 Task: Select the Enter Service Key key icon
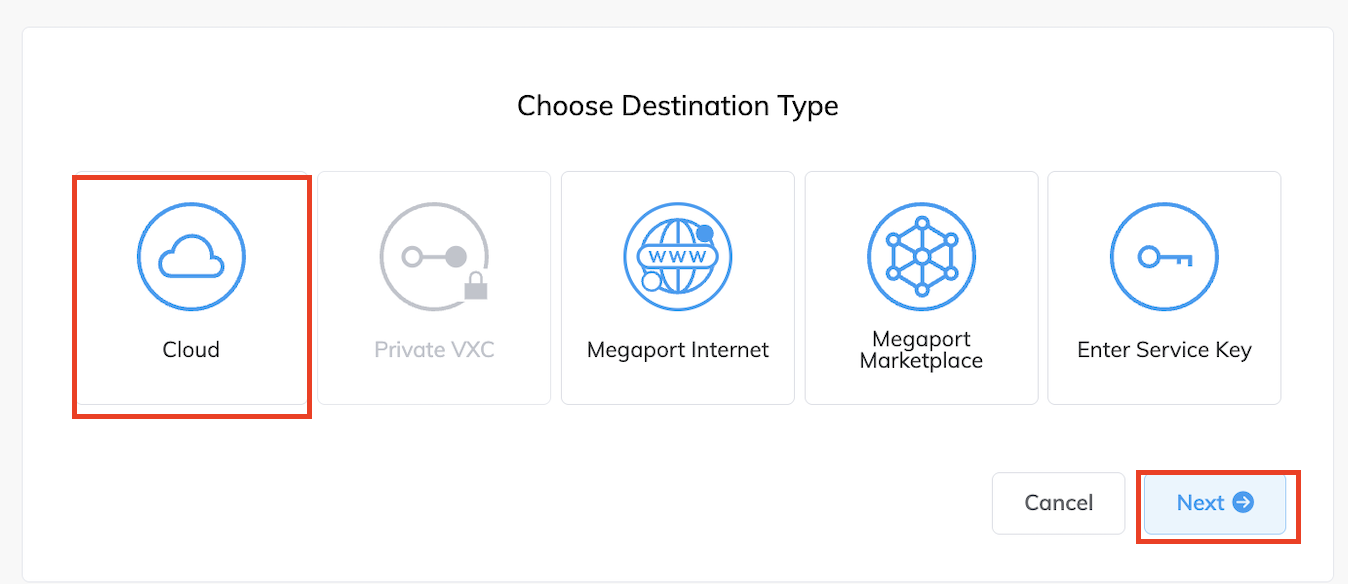pos(1164,256)
